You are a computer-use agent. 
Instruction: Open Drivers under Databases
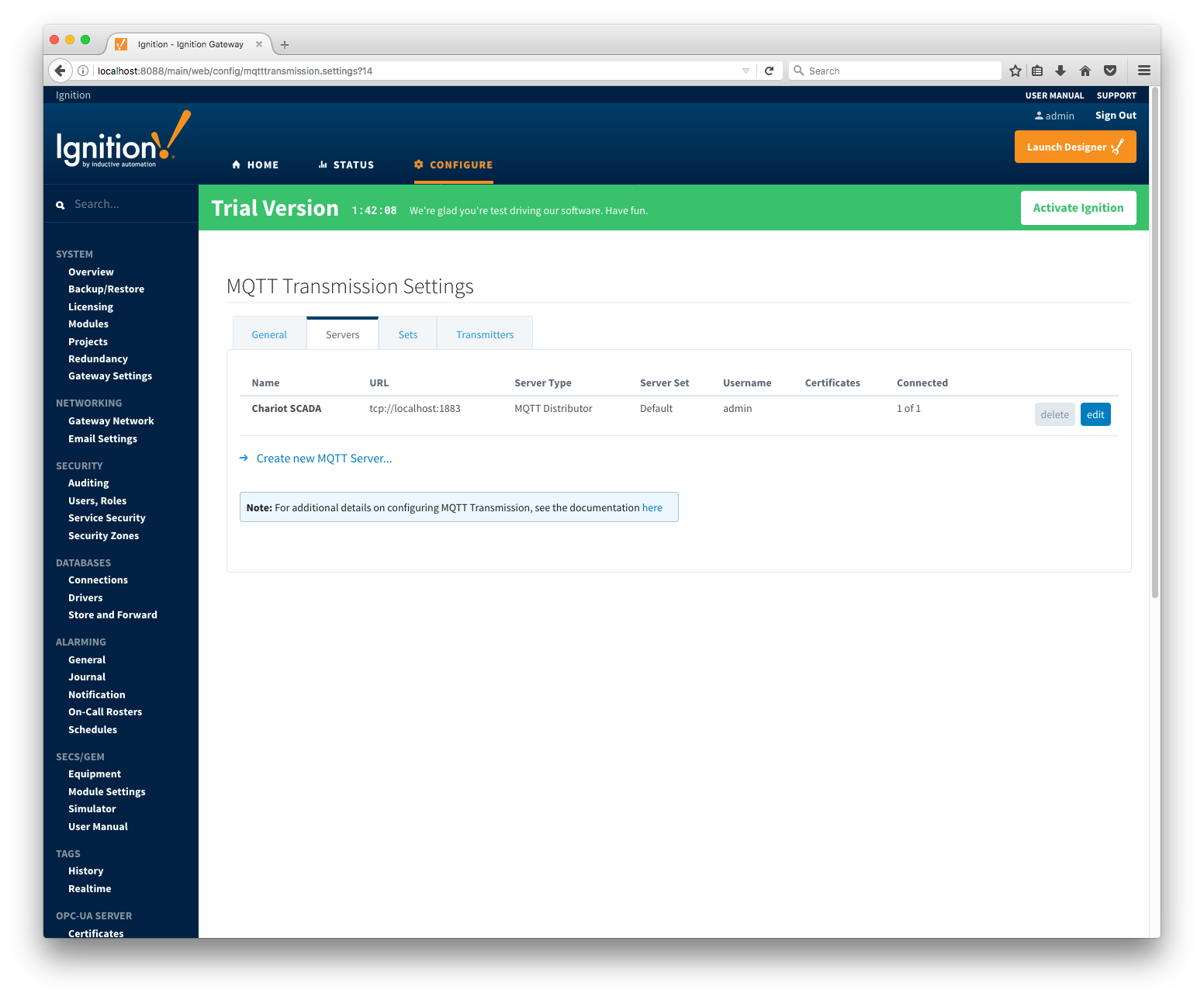pos(85,598)
